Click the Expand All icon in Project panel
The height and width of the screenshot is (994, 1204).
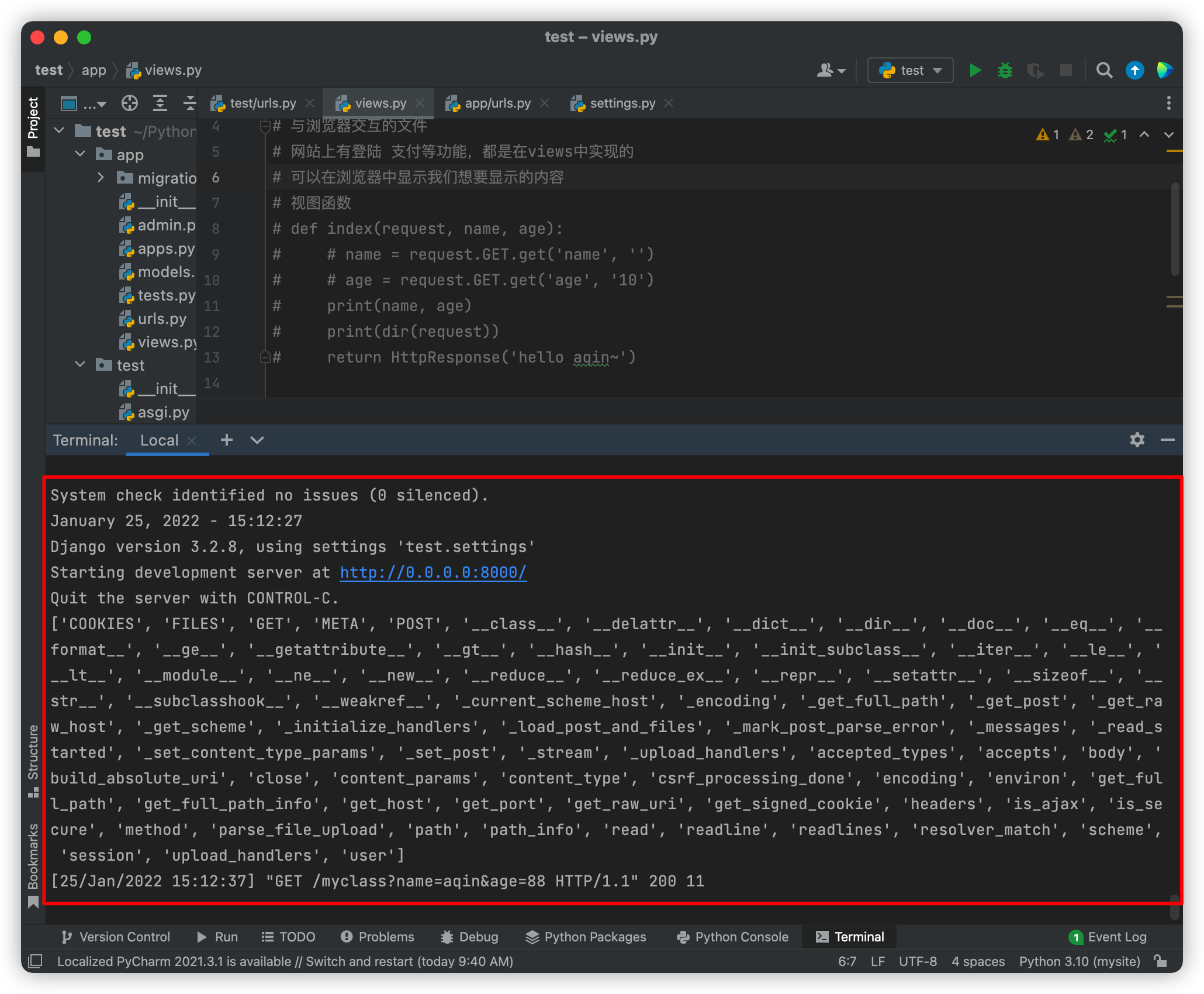click(160, 103)
